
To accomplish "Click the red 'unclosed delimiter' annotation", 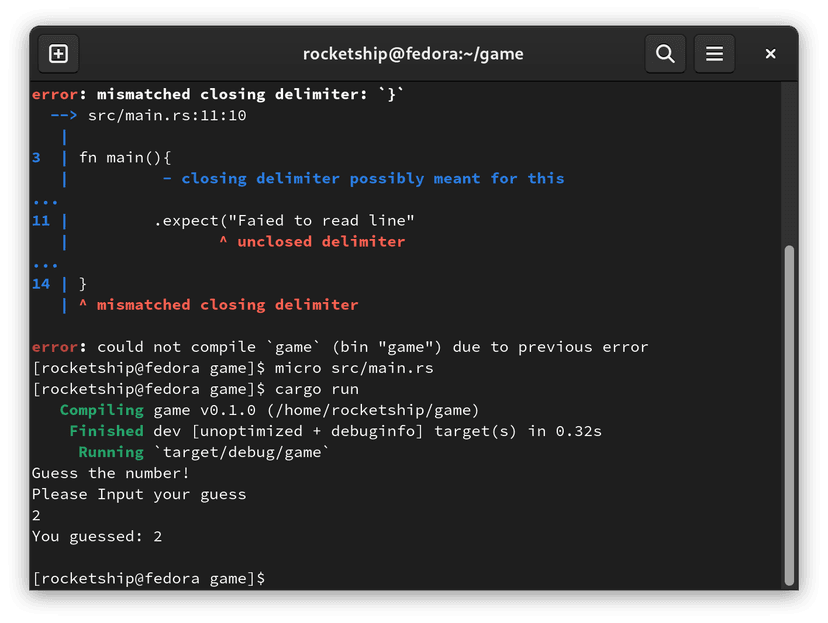I will pos(320,242).
